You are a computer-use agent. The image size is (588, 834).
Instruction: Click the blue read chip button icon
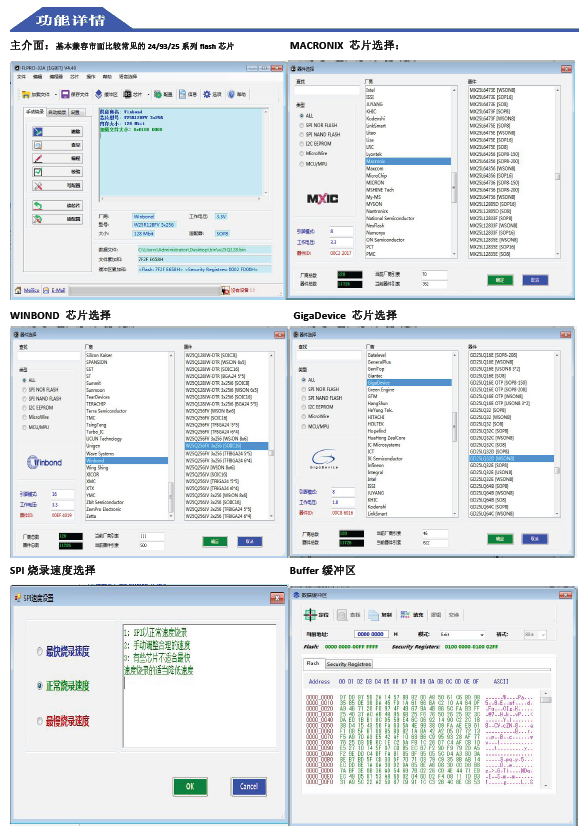point(38,131)
